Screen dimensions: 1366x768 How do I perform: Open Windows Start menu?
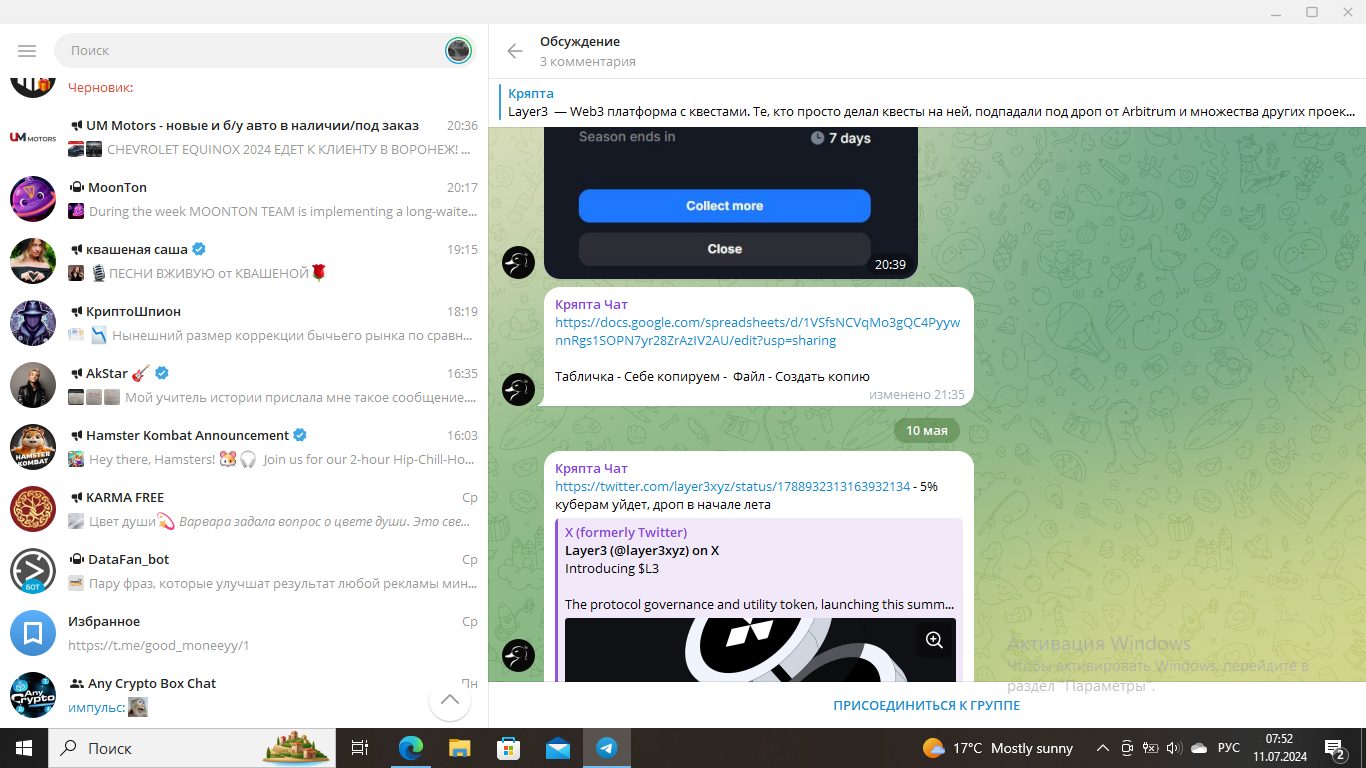point(23,748)
